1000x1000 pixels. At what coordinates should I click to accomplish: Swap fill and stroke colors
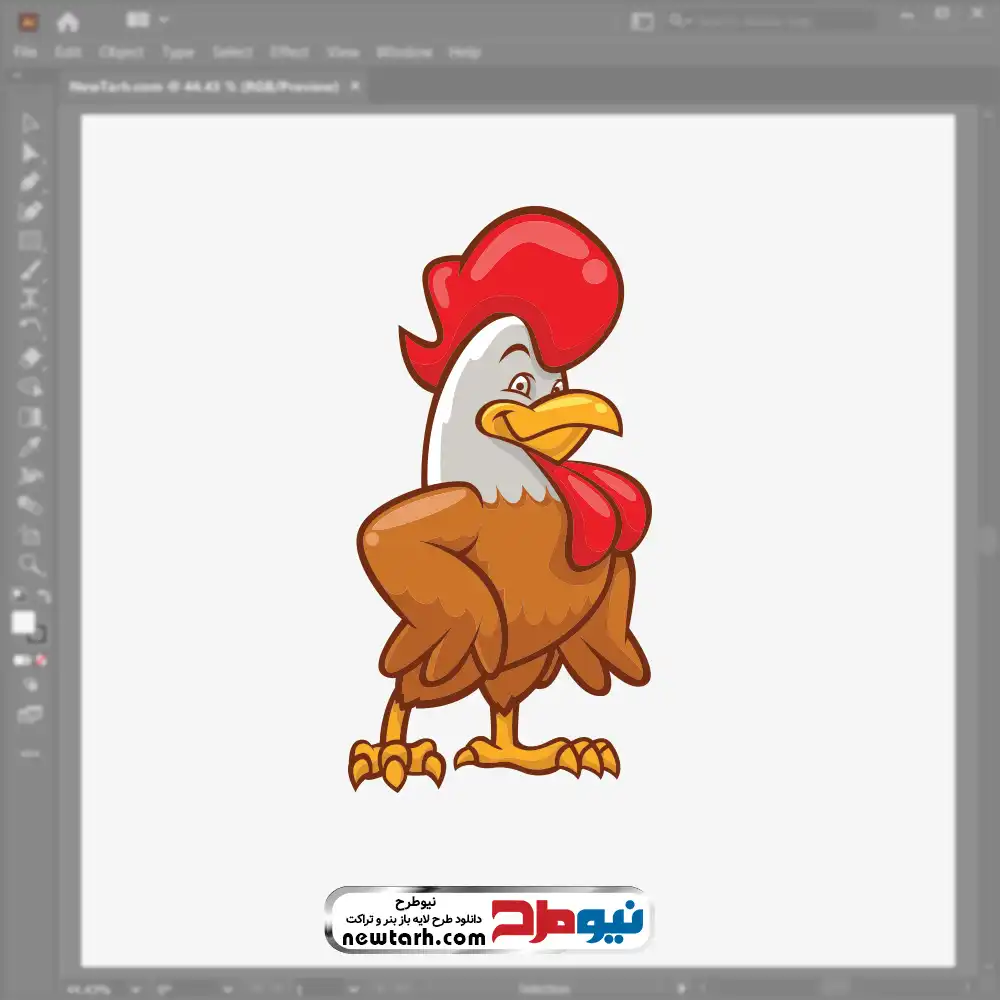click(43, 597)
